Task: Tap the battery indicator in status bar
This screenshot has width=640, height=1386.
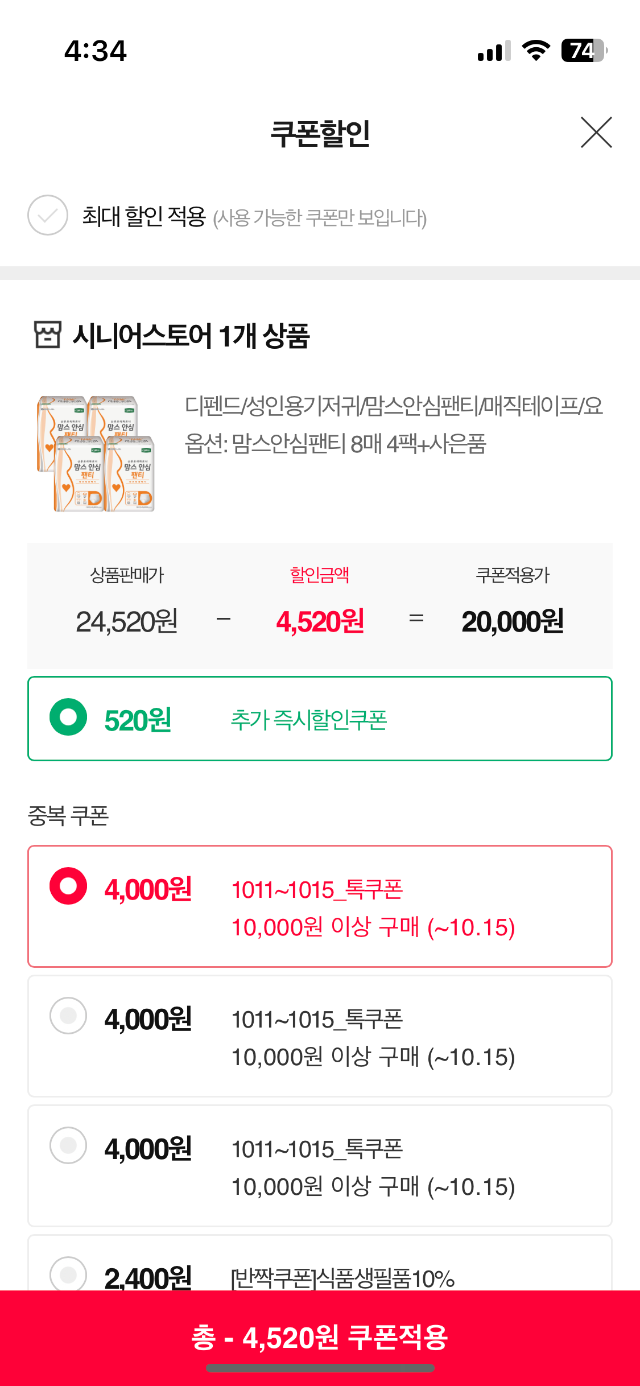Action: (583, 51)
